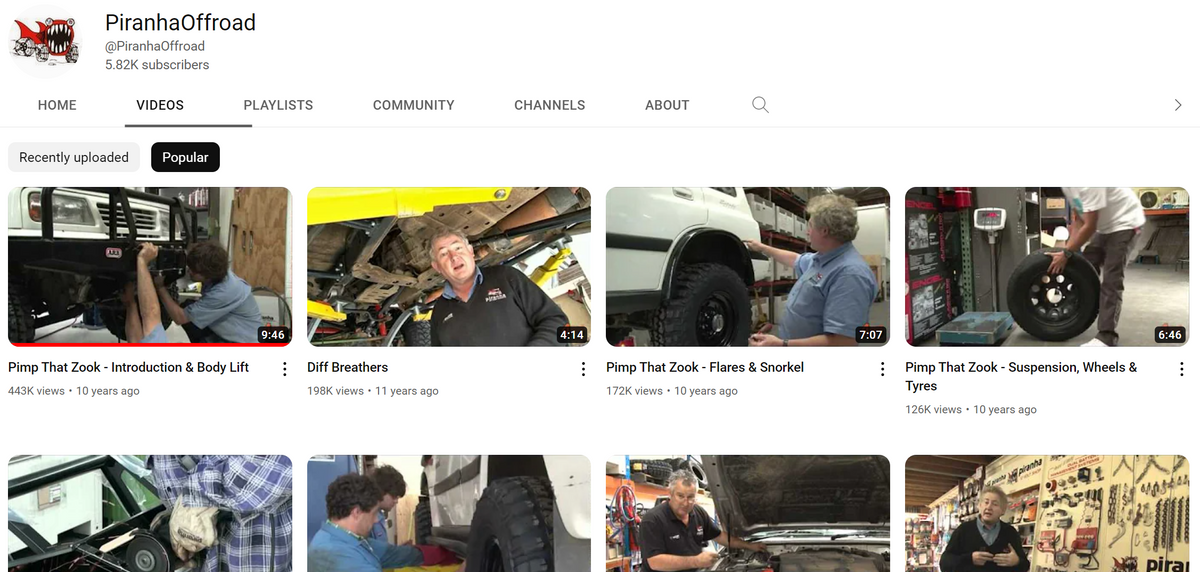
Task: Click the 198K views metadata text
Action: click(335, 391)
